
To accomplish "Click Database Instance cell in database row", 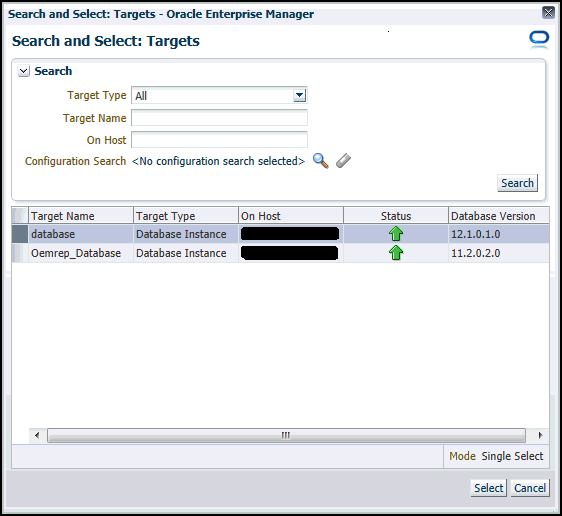I will (186, 234).
